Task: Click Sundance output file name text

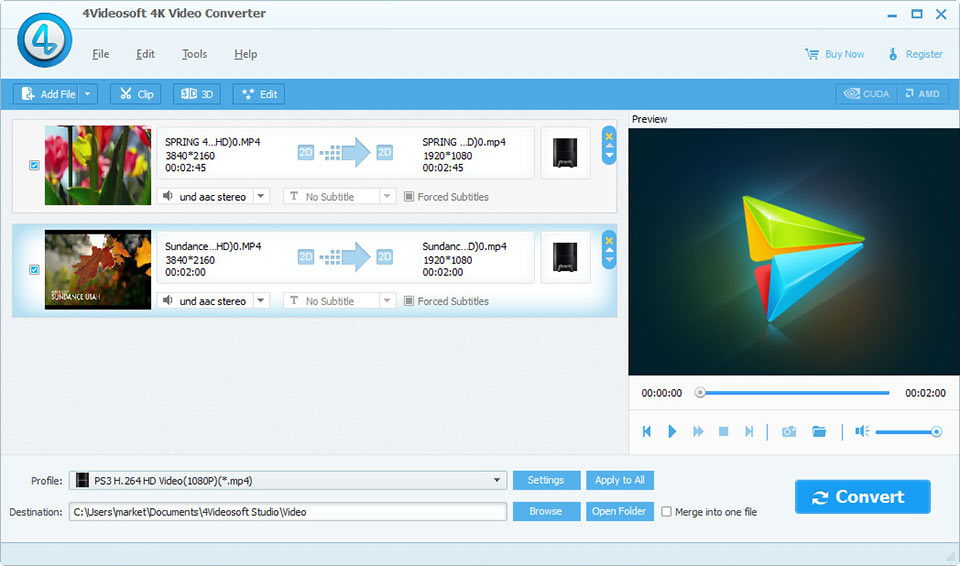Action: coord(464,246)
